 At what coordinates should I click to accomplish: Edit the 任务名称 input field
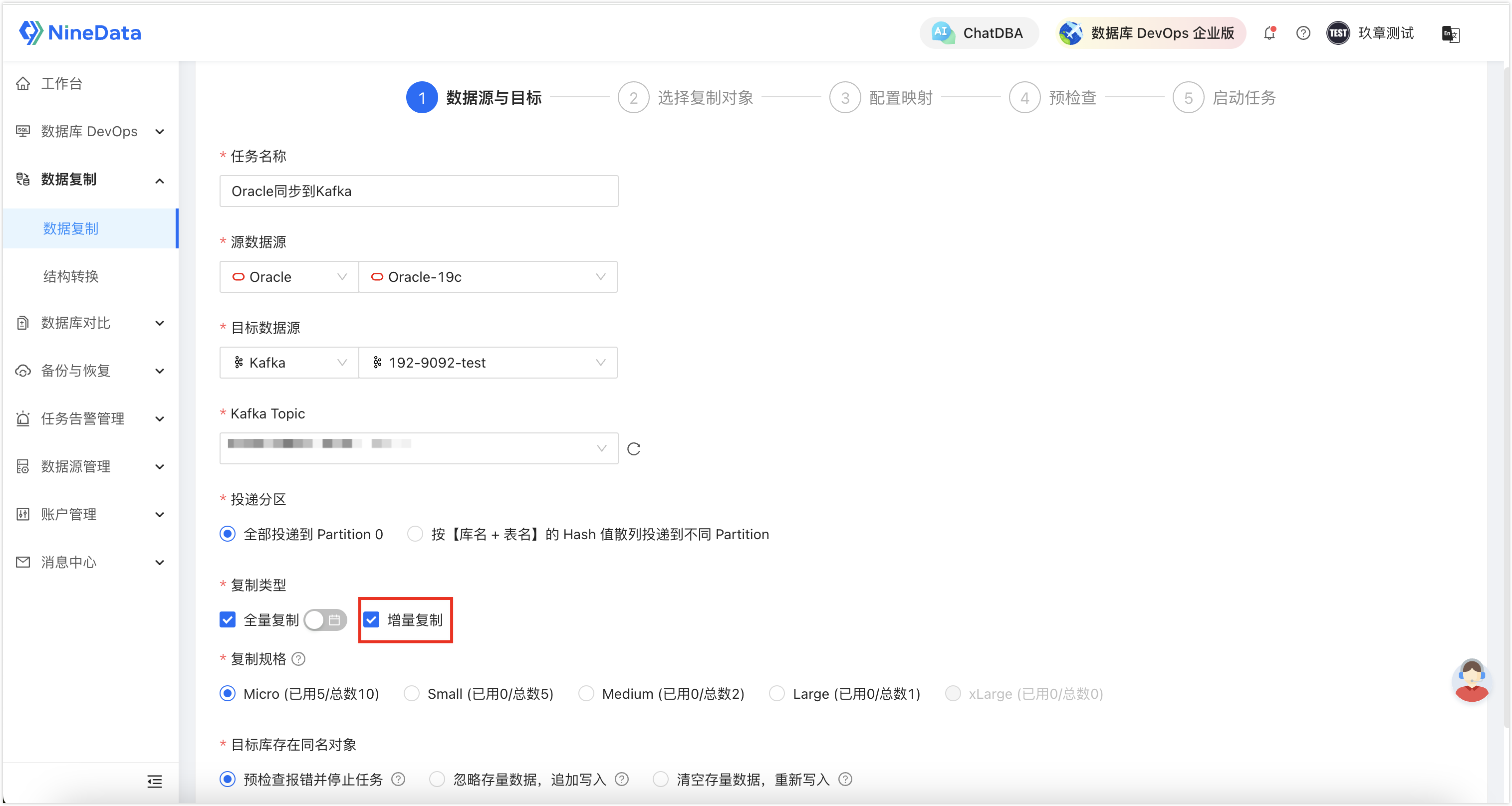419,191
